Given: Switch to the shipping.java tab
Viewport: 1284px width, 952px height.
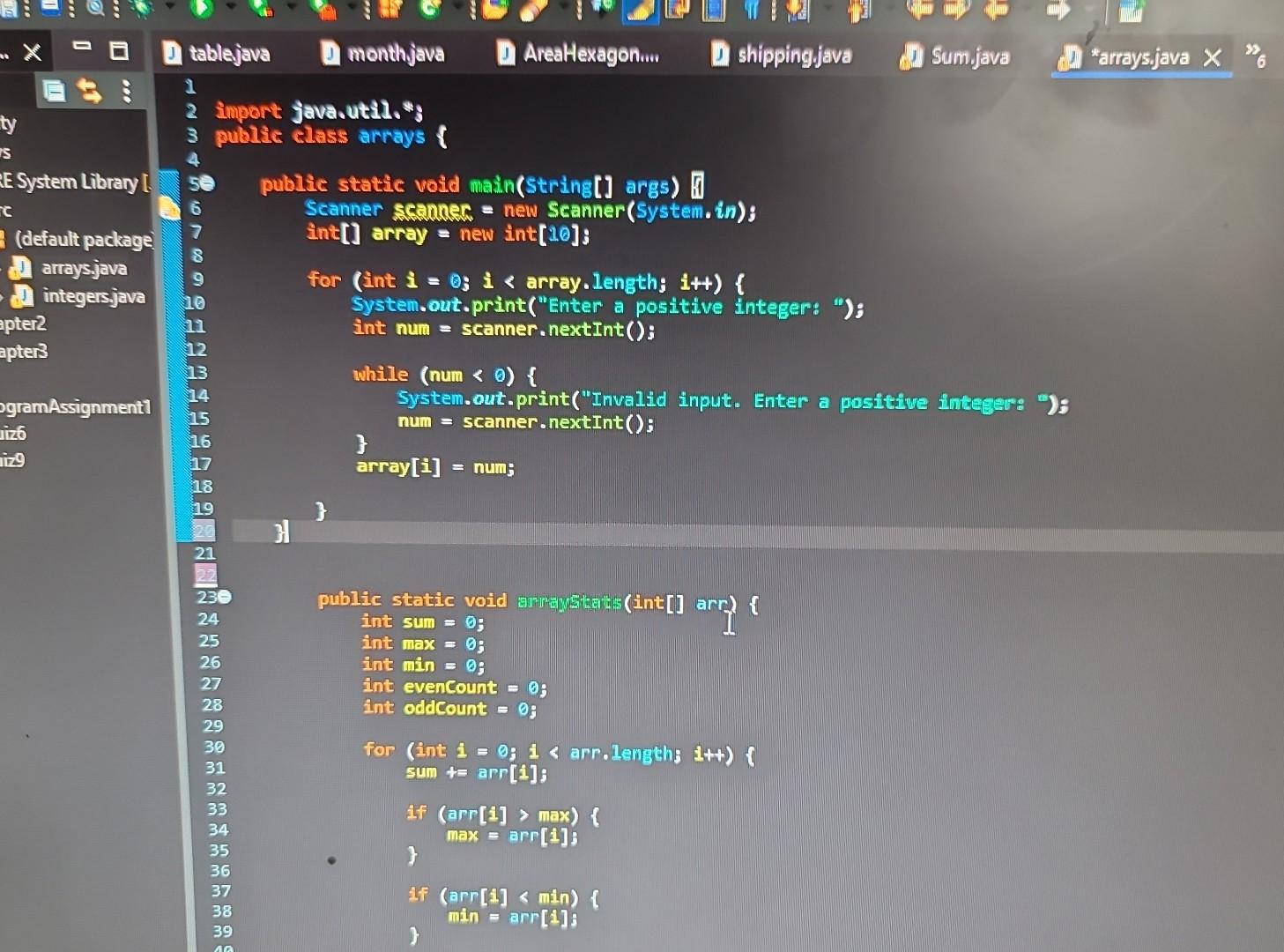Looking at the screenshot, I should pyautogui.click(x=794, y=56).
